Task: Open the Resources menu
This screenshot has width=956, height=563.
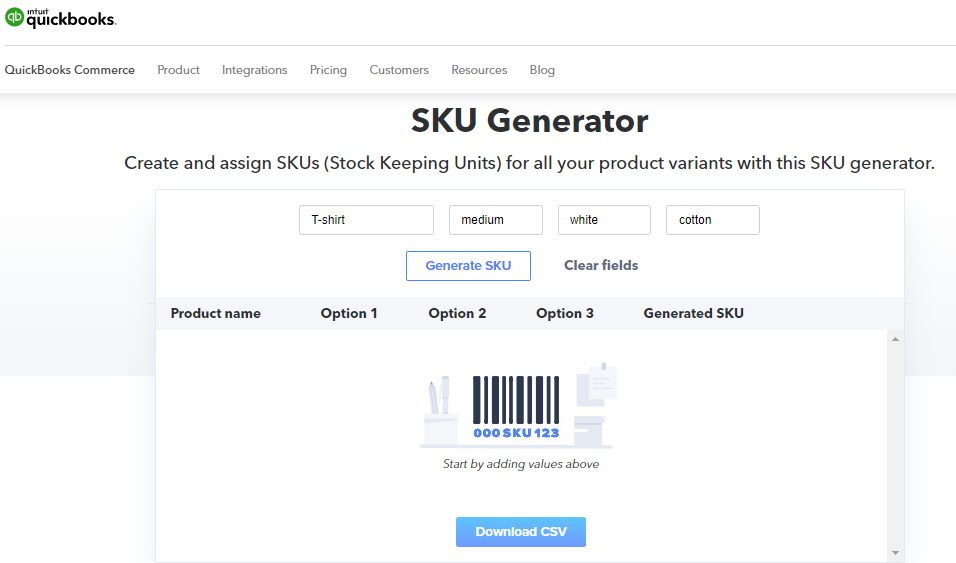Action: point(479,70)
